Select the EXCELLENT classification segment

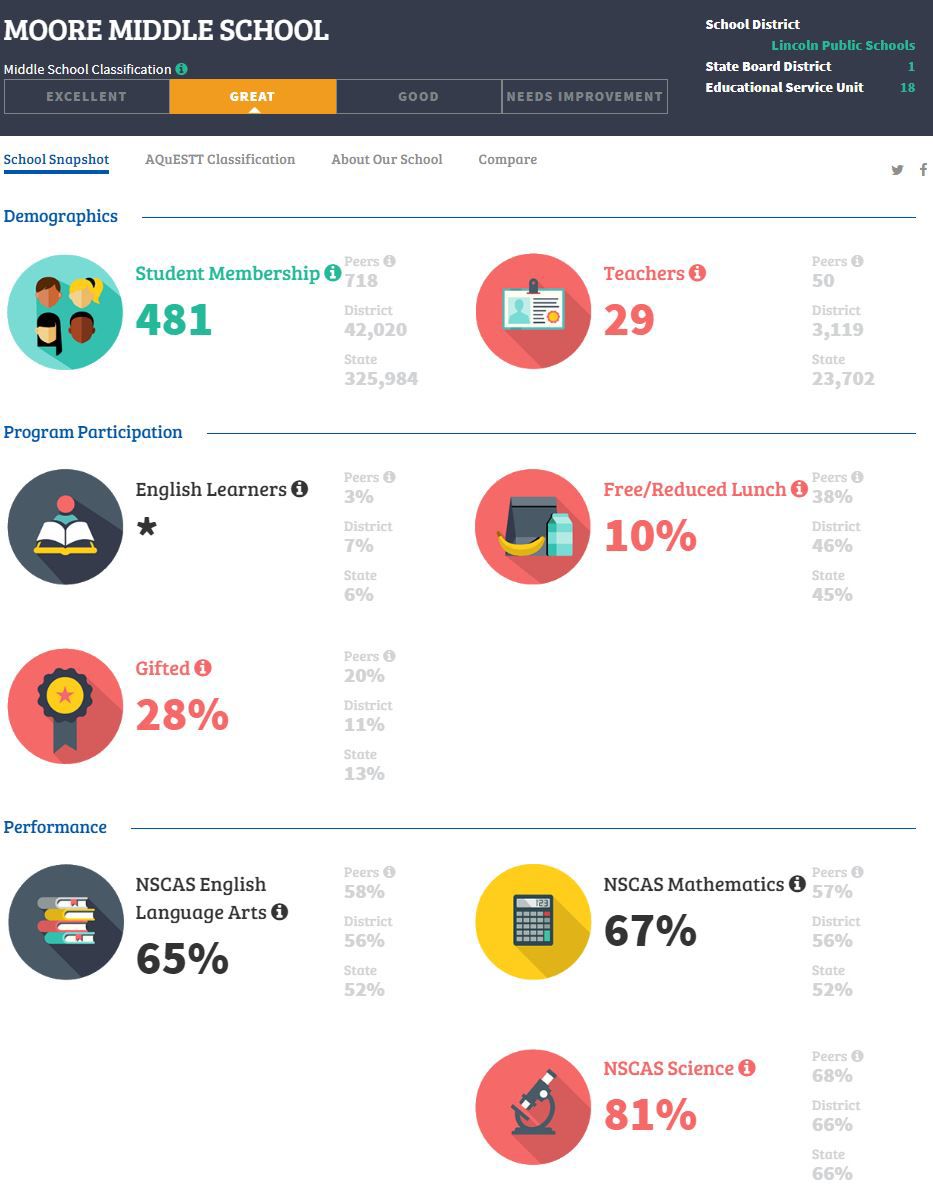pos(87,97)
